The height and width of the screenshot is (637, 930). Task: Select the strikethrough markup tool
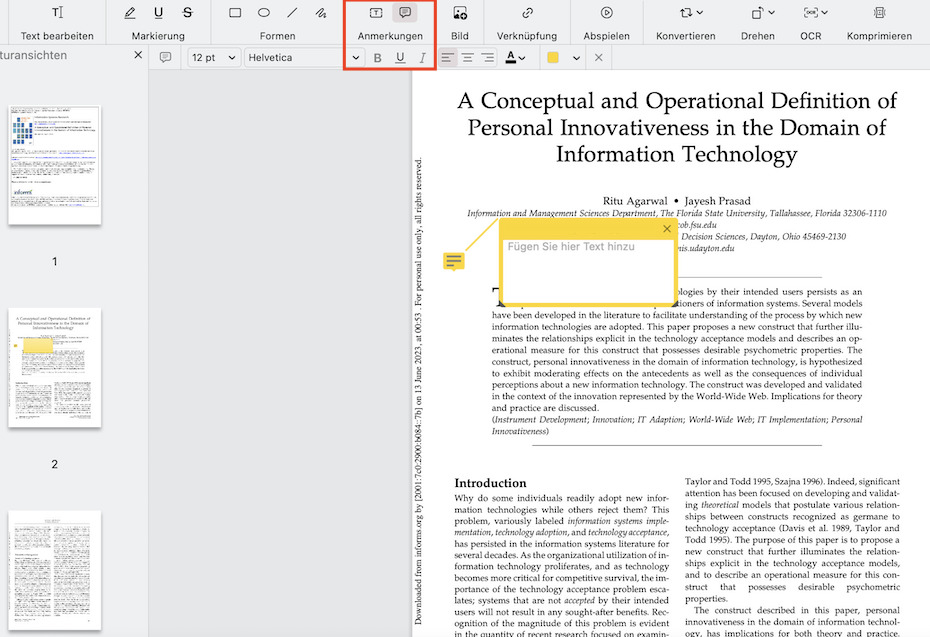coord(186,13)
